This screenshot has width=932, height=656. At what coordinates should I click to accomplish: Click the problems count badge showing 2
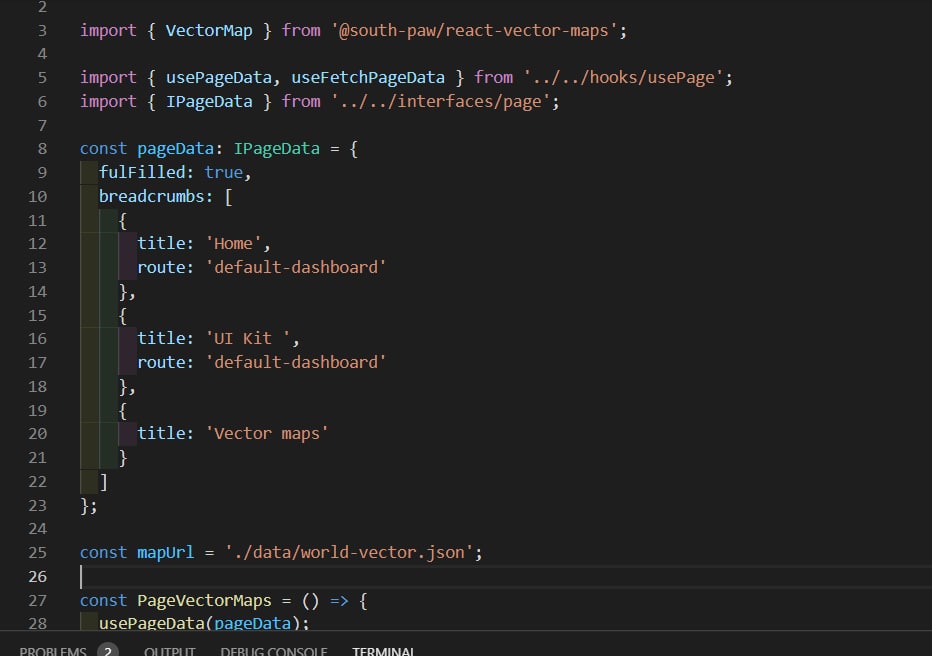[108, 650]
